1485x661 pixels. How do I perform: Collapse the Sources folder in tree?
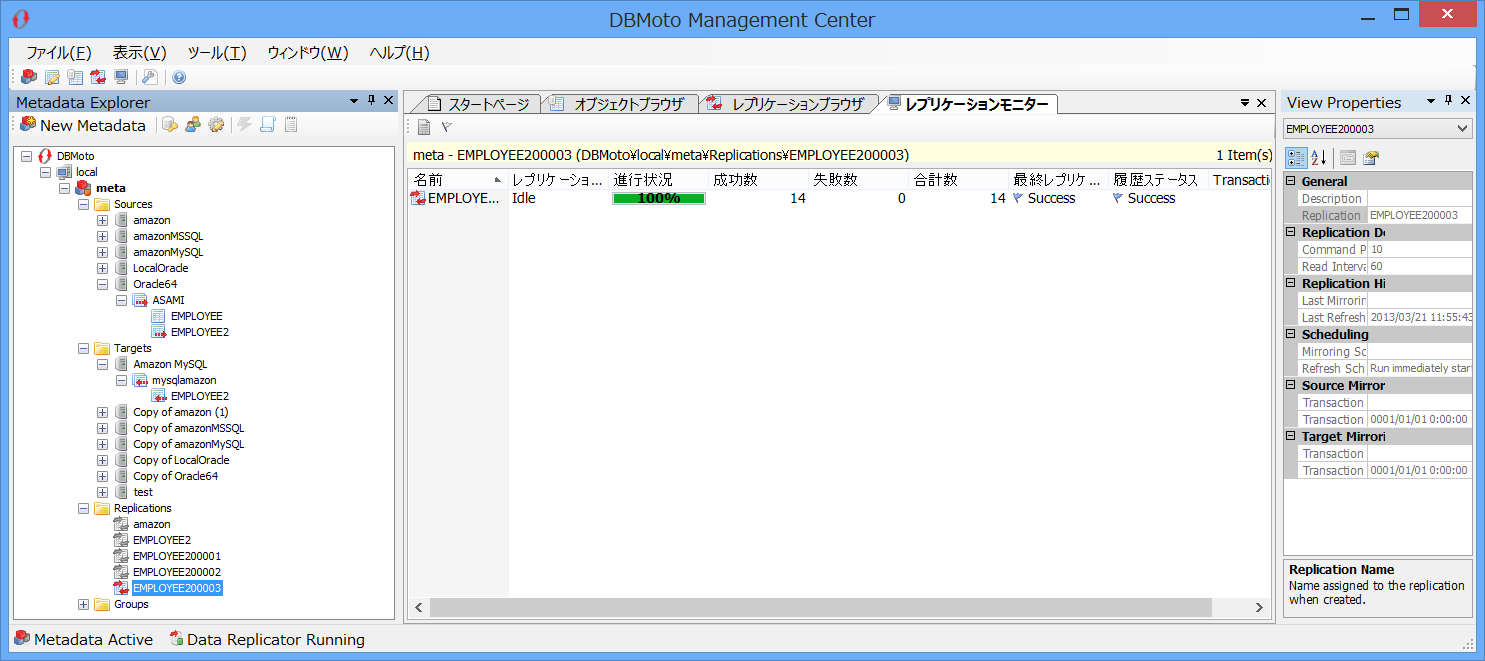83,204
